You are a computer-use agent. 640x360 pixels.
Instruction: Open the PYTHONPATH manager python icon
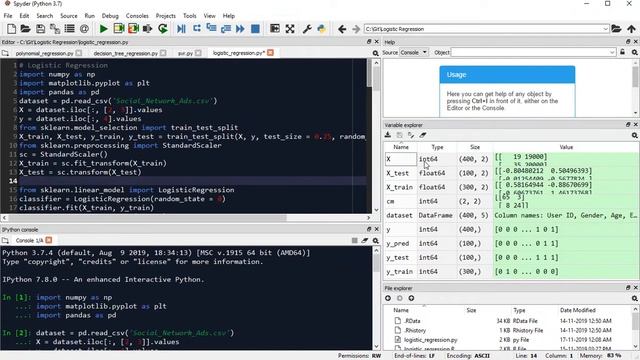(x=322, y=29)
